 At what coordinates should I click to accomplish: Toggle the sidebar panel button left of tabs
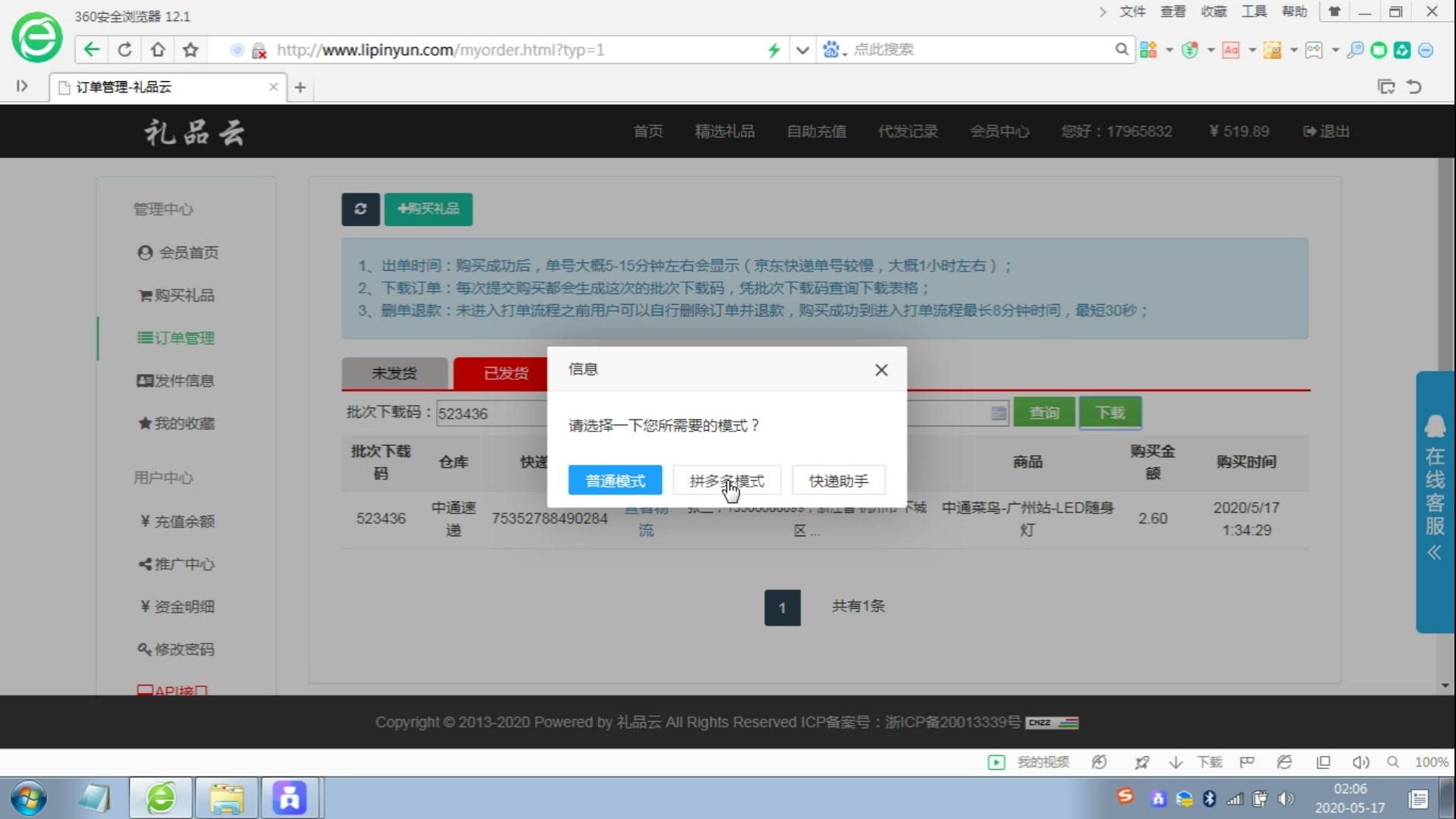[22, 86]
